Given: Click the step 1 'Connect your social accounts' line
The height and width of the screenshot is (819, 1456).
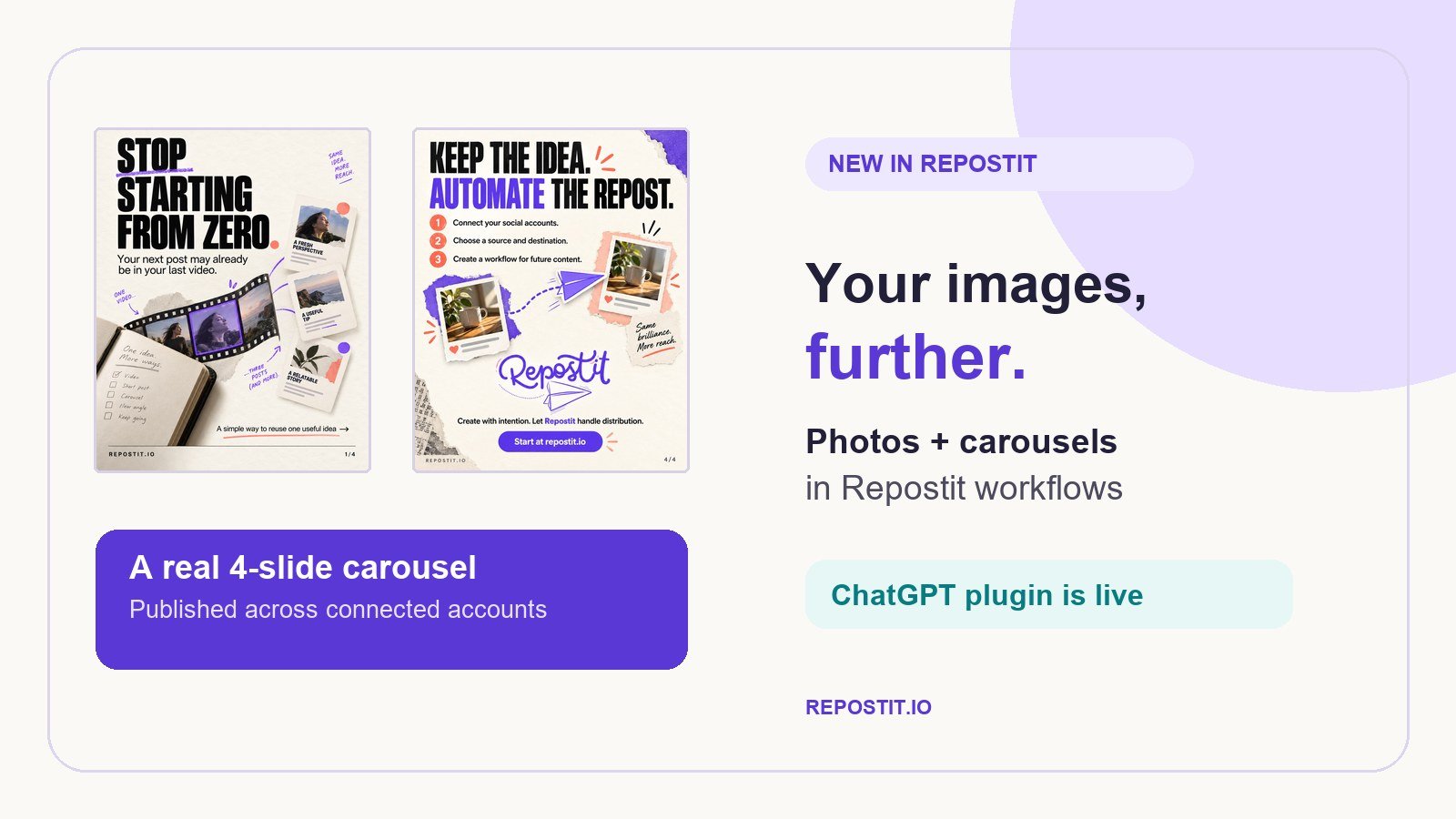Looking at the screenshot, I should (x=494, y=223).
